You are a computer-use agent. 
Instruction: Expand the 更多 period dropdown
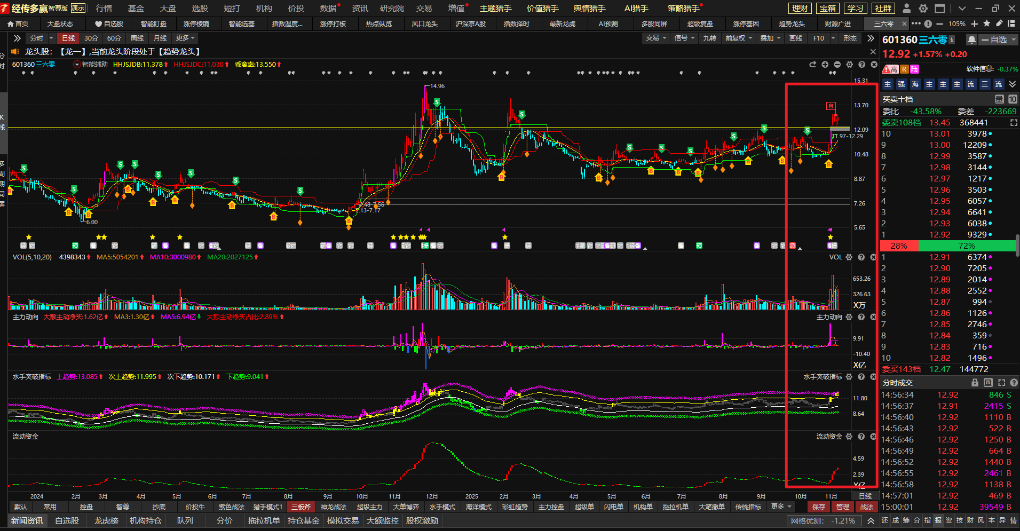(x=185, y=38)
